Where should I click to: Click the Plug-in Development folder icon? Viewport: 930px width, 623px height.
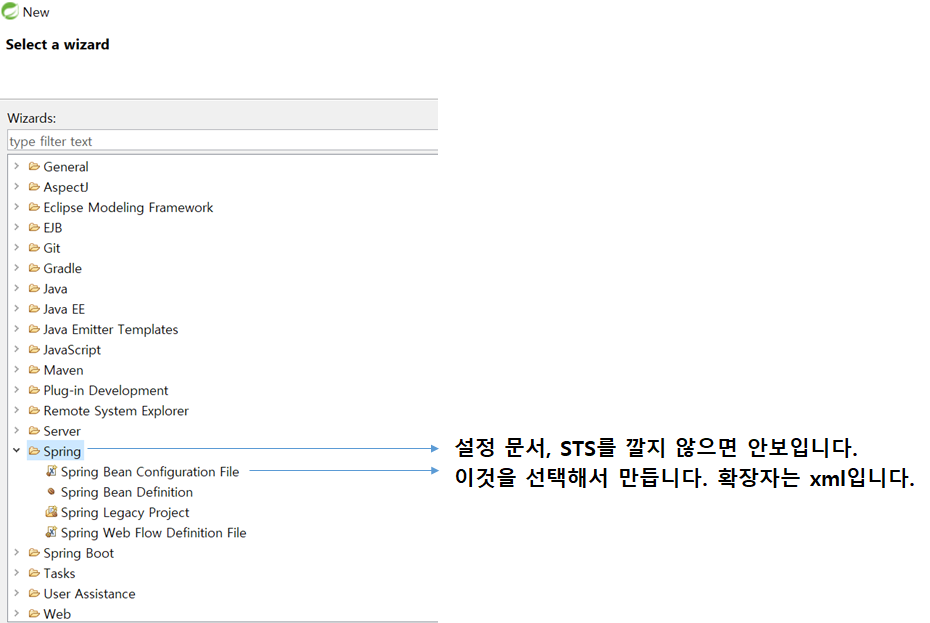pyautogui.click(x=34, y=390)
